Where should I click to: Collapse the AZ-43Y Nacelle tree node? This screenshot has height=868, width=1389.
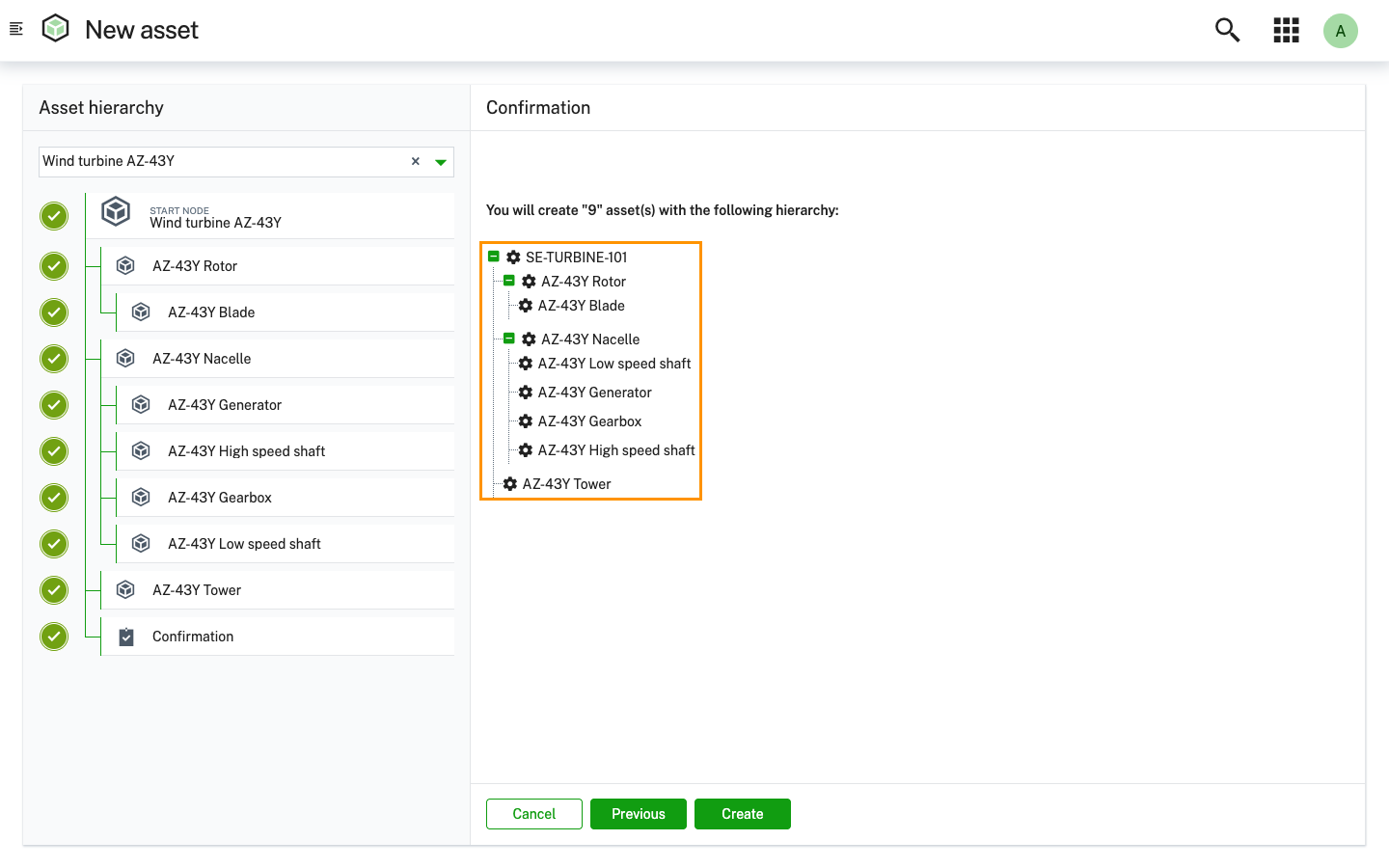[x=509, y=339]
